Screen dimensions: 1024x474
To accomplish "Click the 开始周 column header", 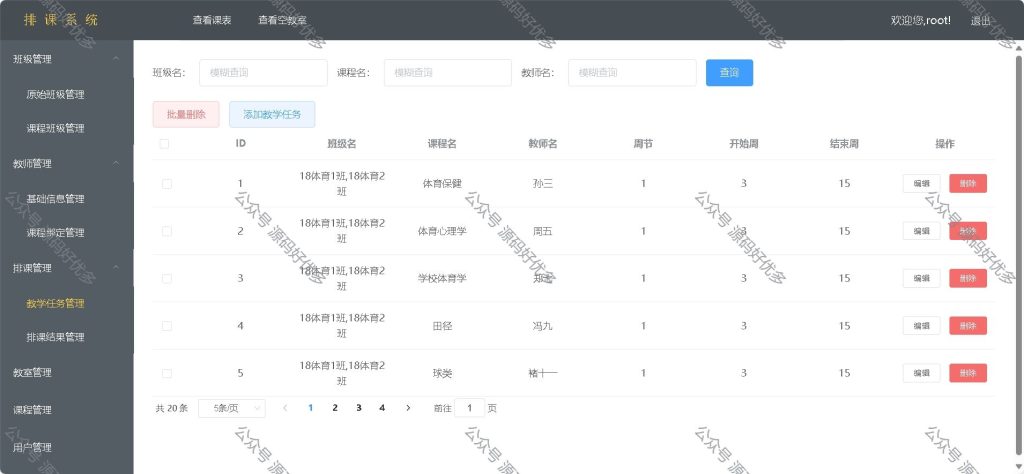I will pos(744,144).
